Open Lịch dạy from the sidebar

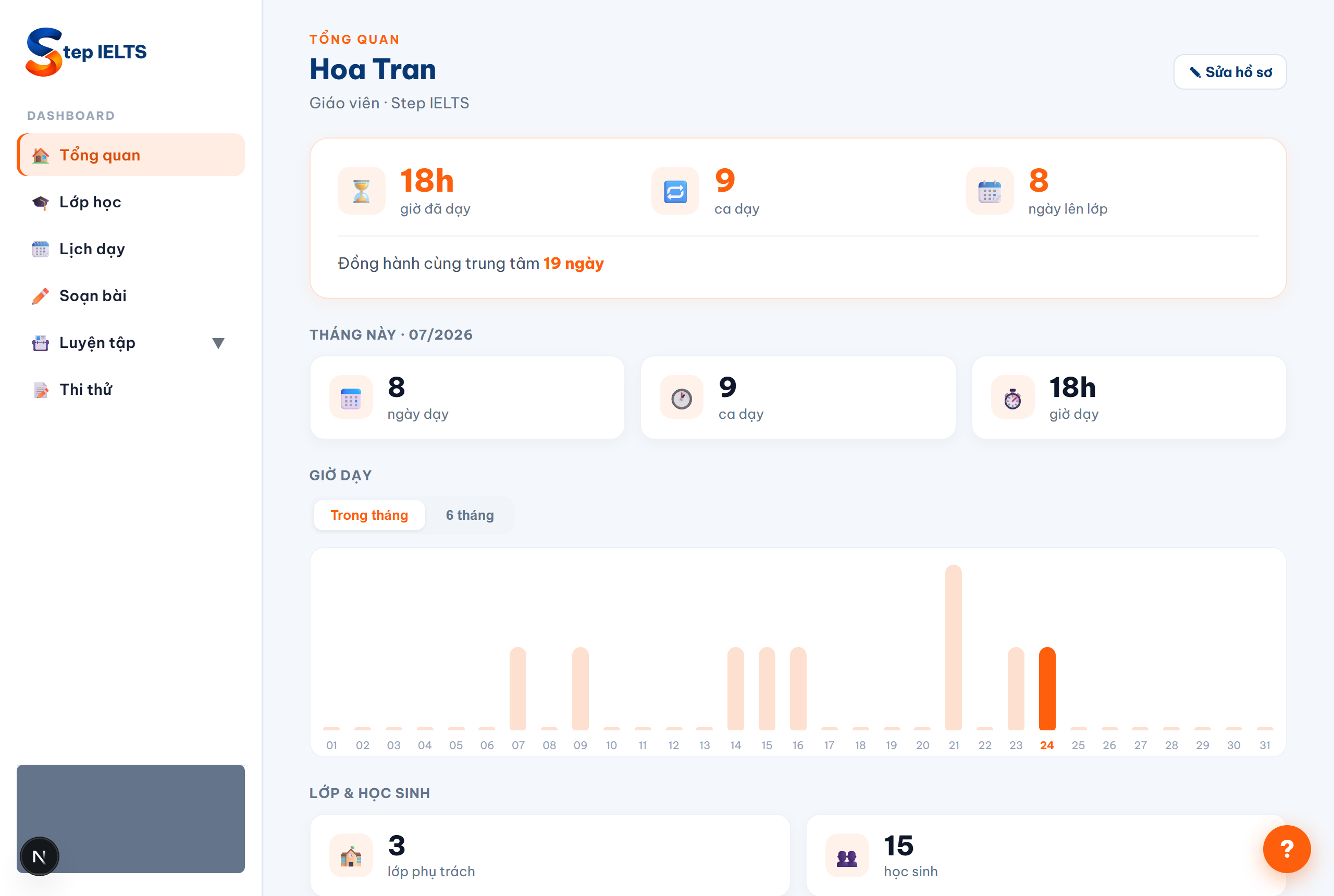[x=131, y=249]
